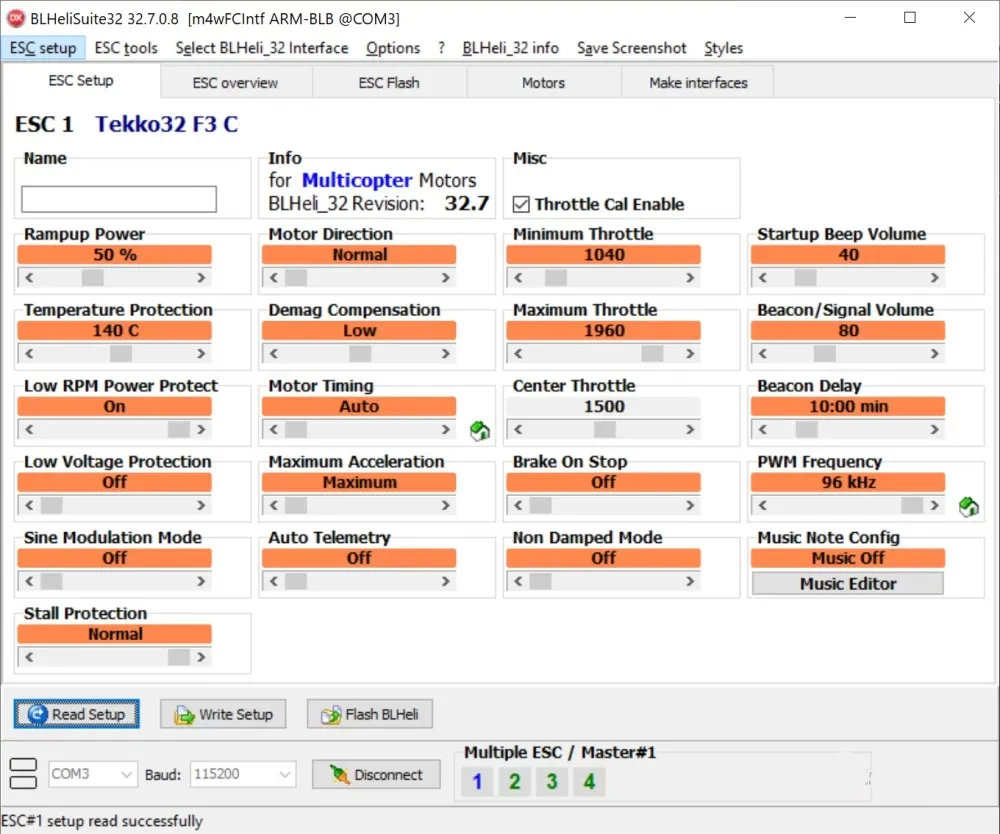Screen dimensions: 1000x834
Task: Click the Center Throttle slider thumb
Action: click(605, 429)
